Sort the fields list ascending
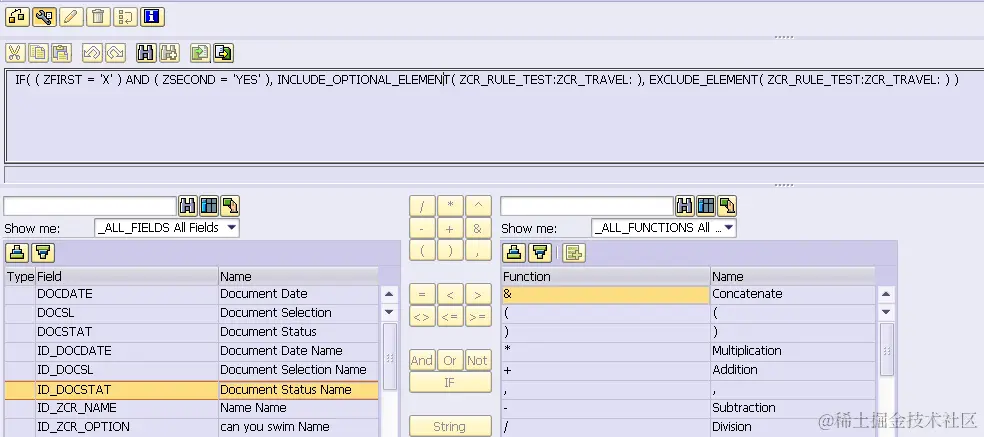Viewport: 984px width, 437px height. click(x=17, y=252)
